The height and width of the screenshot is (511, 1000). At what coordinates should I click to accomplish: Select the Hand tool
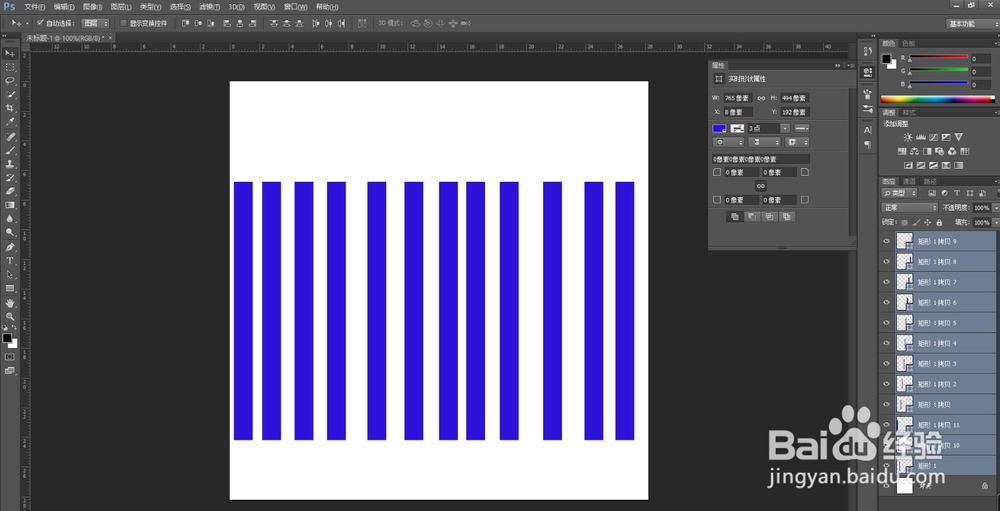[10, 303]
